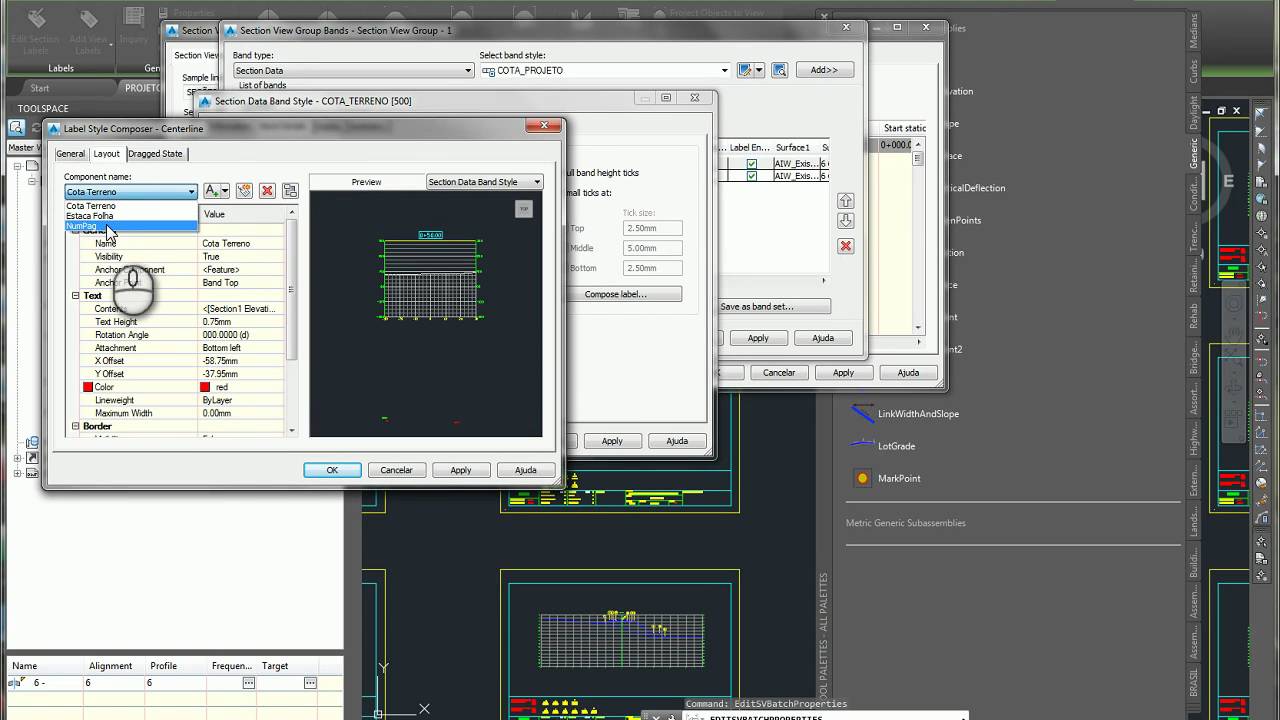Open the Component name dropdown
Screen dimensions: 1280x720
coord(131,192)
